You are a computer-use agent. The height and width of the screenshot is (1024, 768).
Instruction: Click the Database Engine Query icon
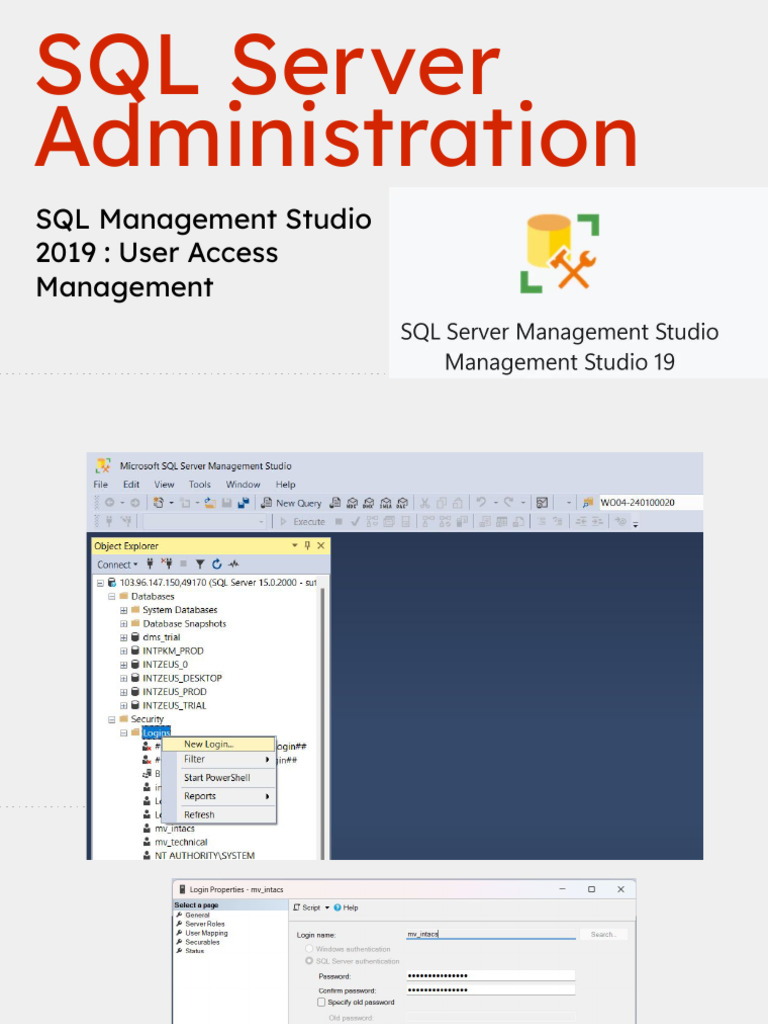[335, 503]
